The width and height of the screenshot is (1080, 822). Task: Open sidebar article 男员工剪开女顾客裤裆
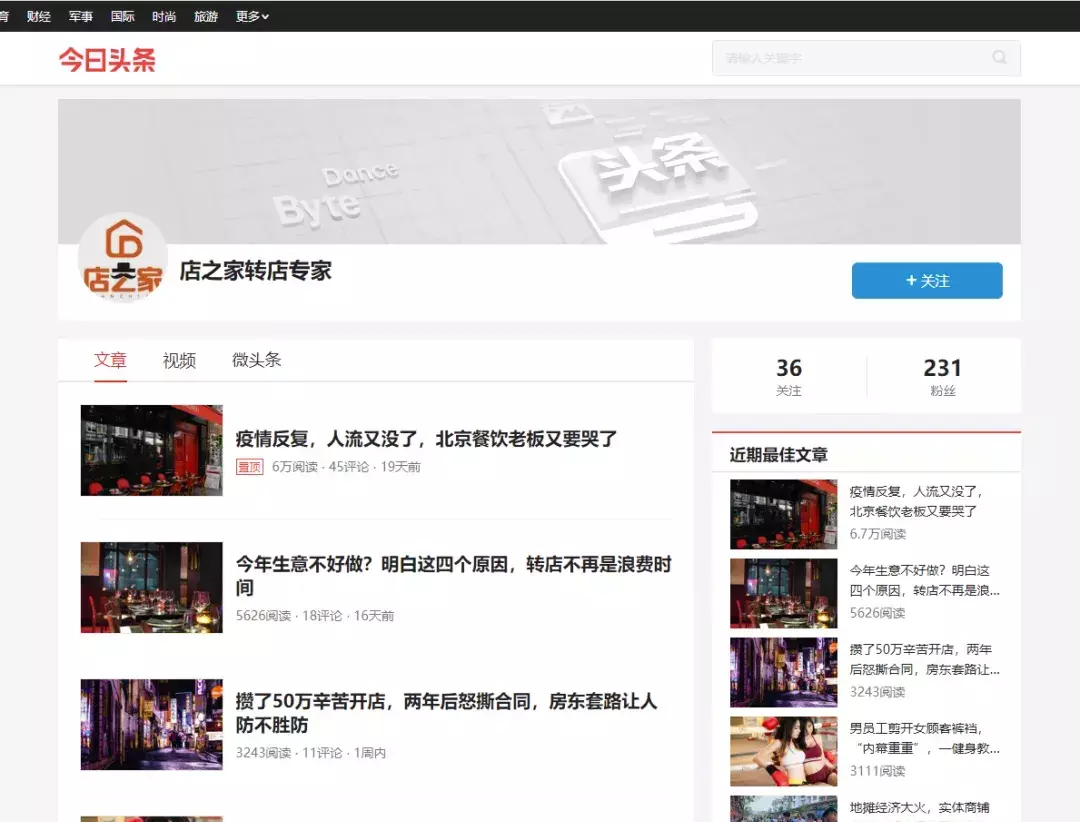point(924,738)
